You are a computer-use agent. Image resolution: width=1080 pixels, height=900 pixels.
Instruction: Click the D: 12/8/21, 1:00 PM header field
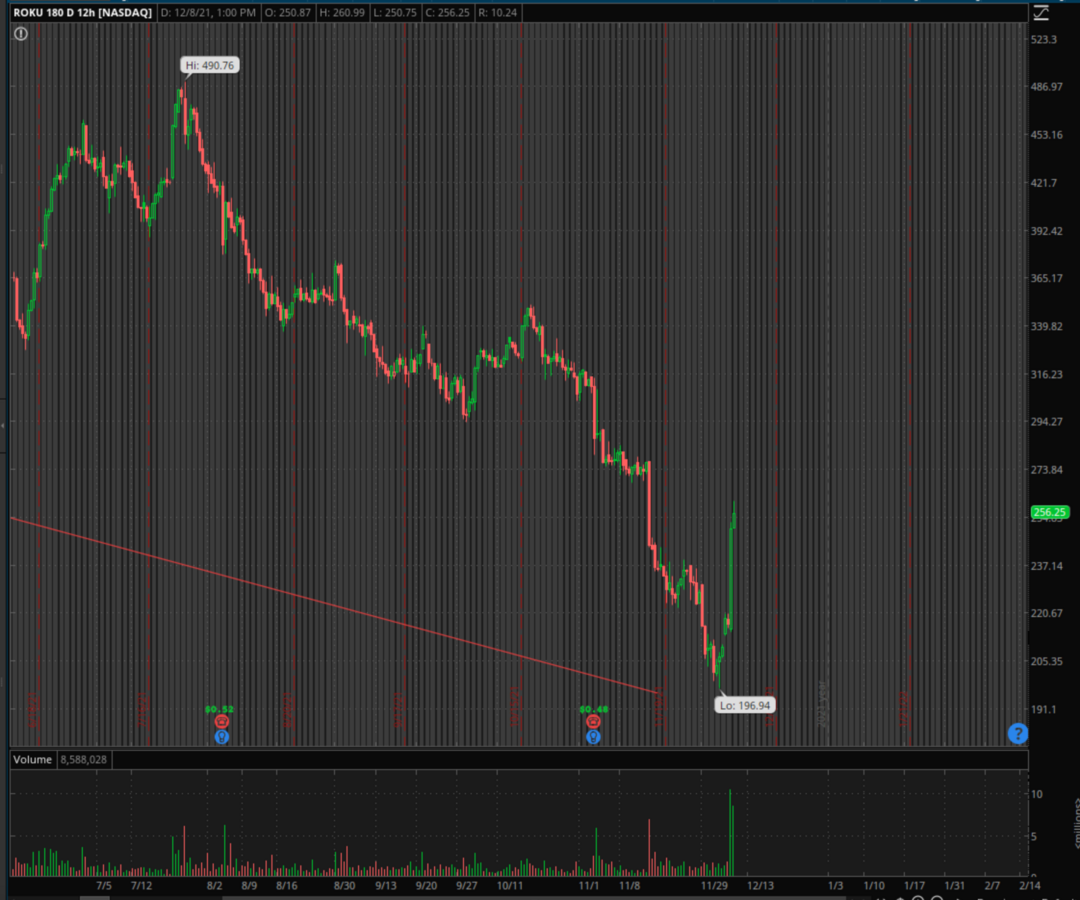208,12
